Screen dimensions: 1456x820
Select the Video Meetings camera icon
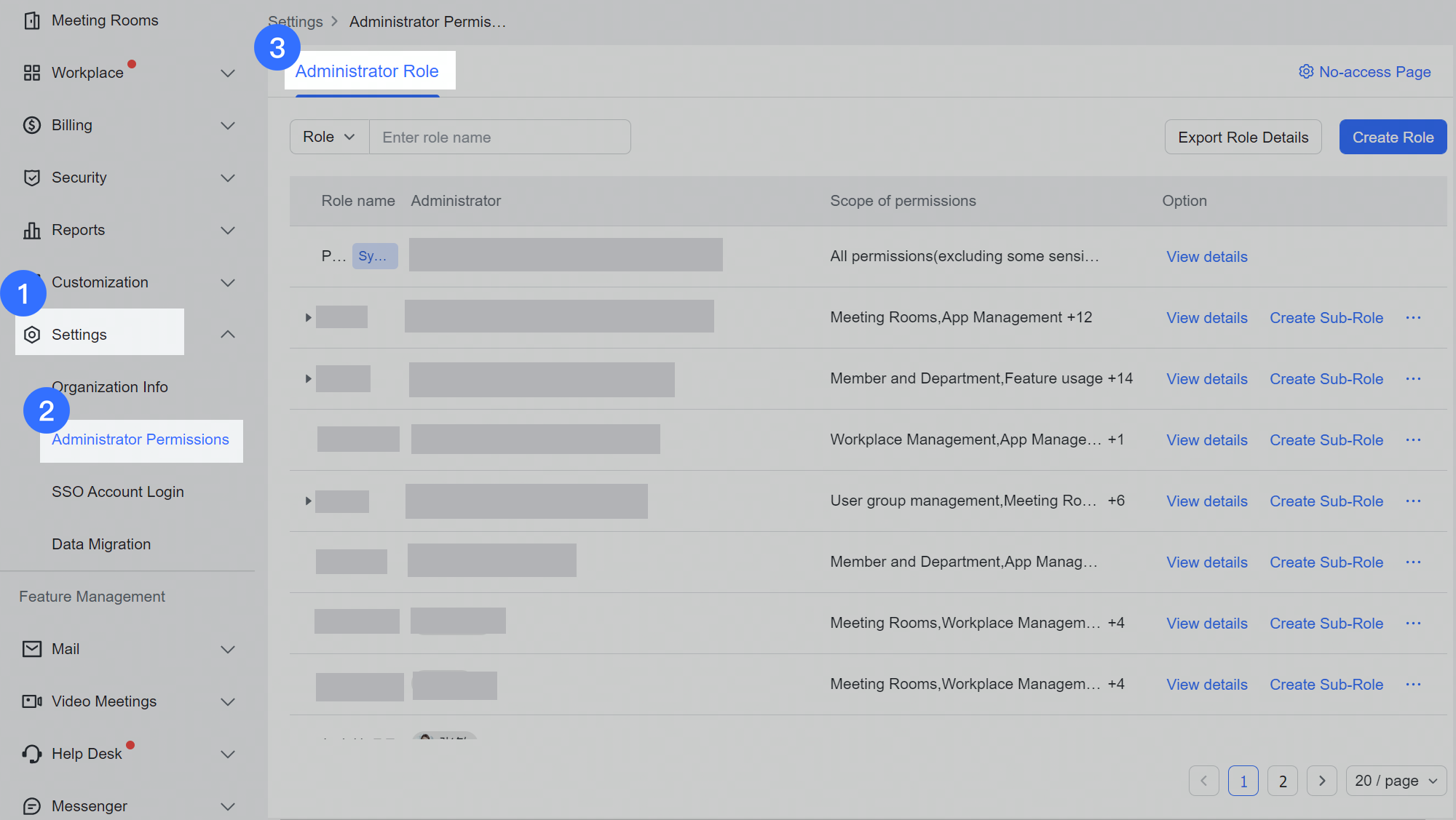[31, 701]
